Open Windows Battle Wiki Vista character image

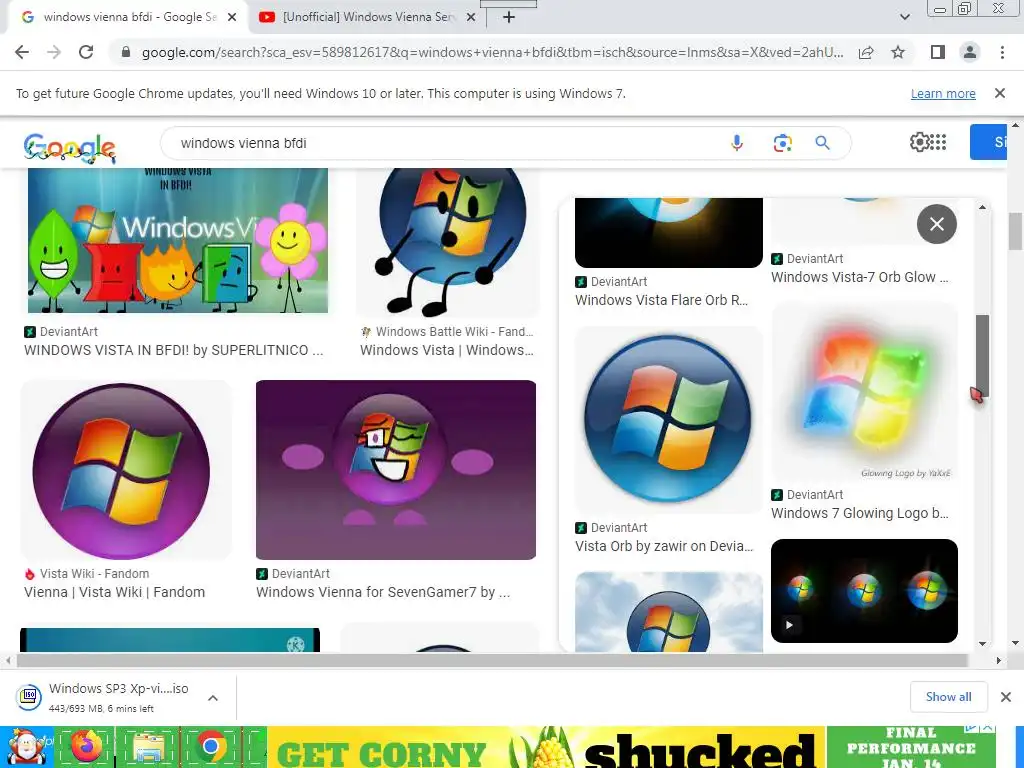[x=448, y=242]
